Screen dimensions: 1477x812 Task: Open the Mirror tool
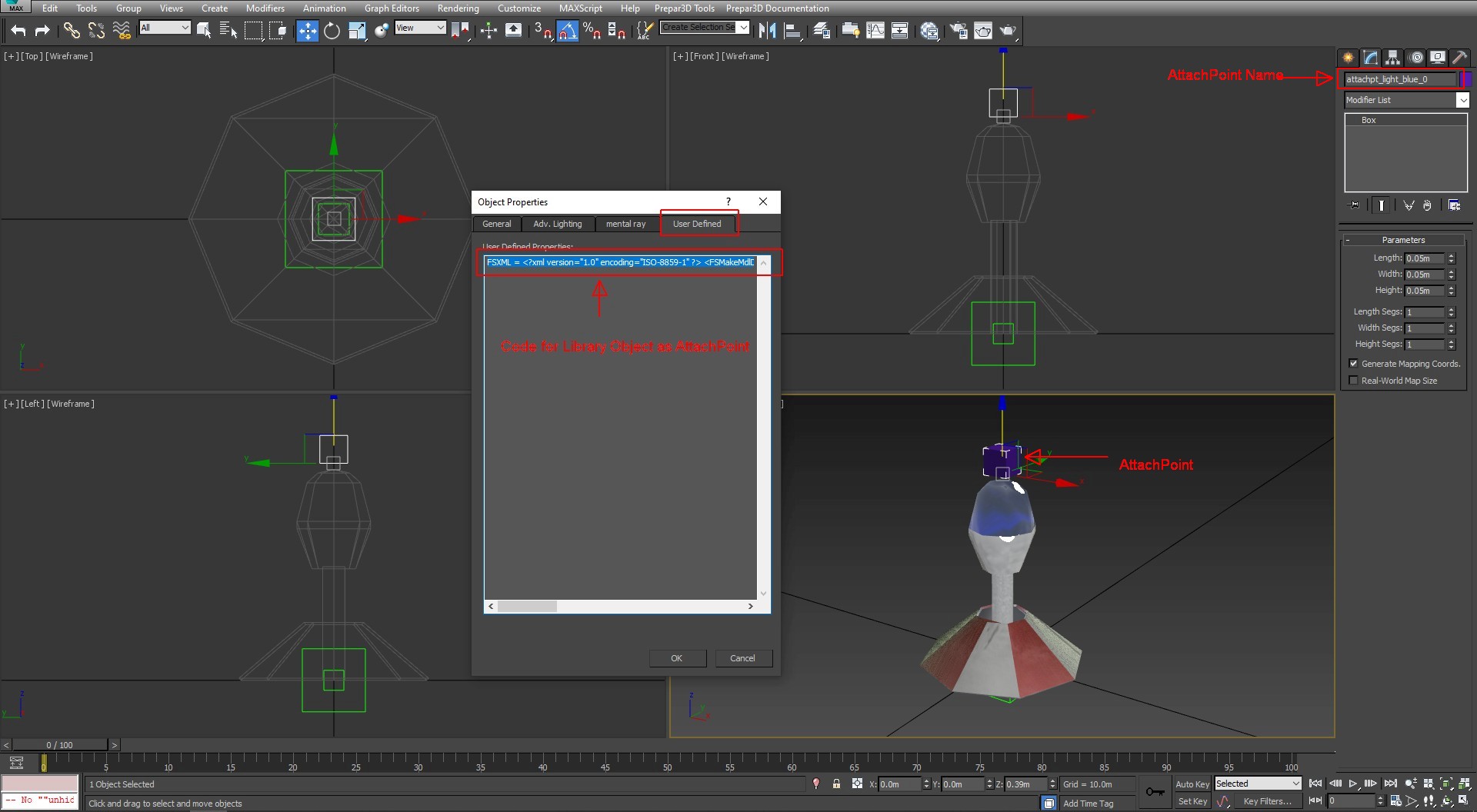767,31
